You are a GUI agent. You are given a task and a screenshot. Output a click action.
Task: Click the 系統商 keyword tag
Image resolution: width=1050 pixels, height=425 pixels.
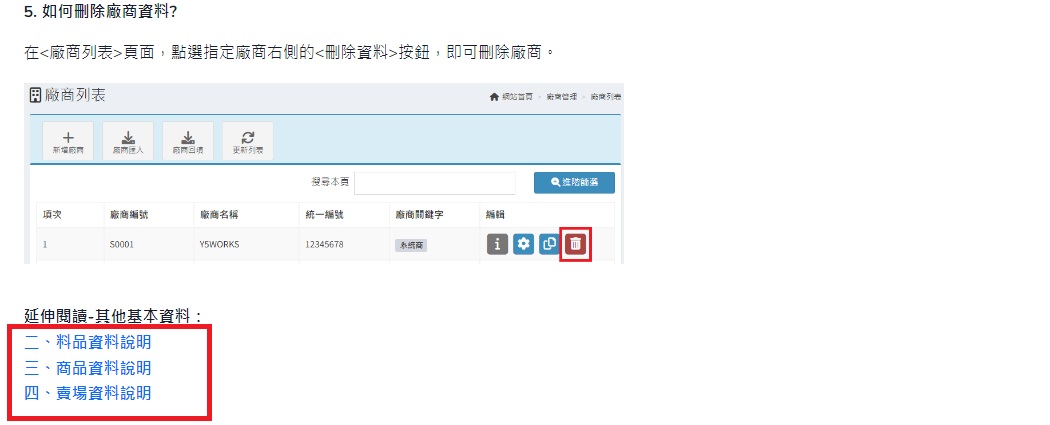(x=410, y=245)
